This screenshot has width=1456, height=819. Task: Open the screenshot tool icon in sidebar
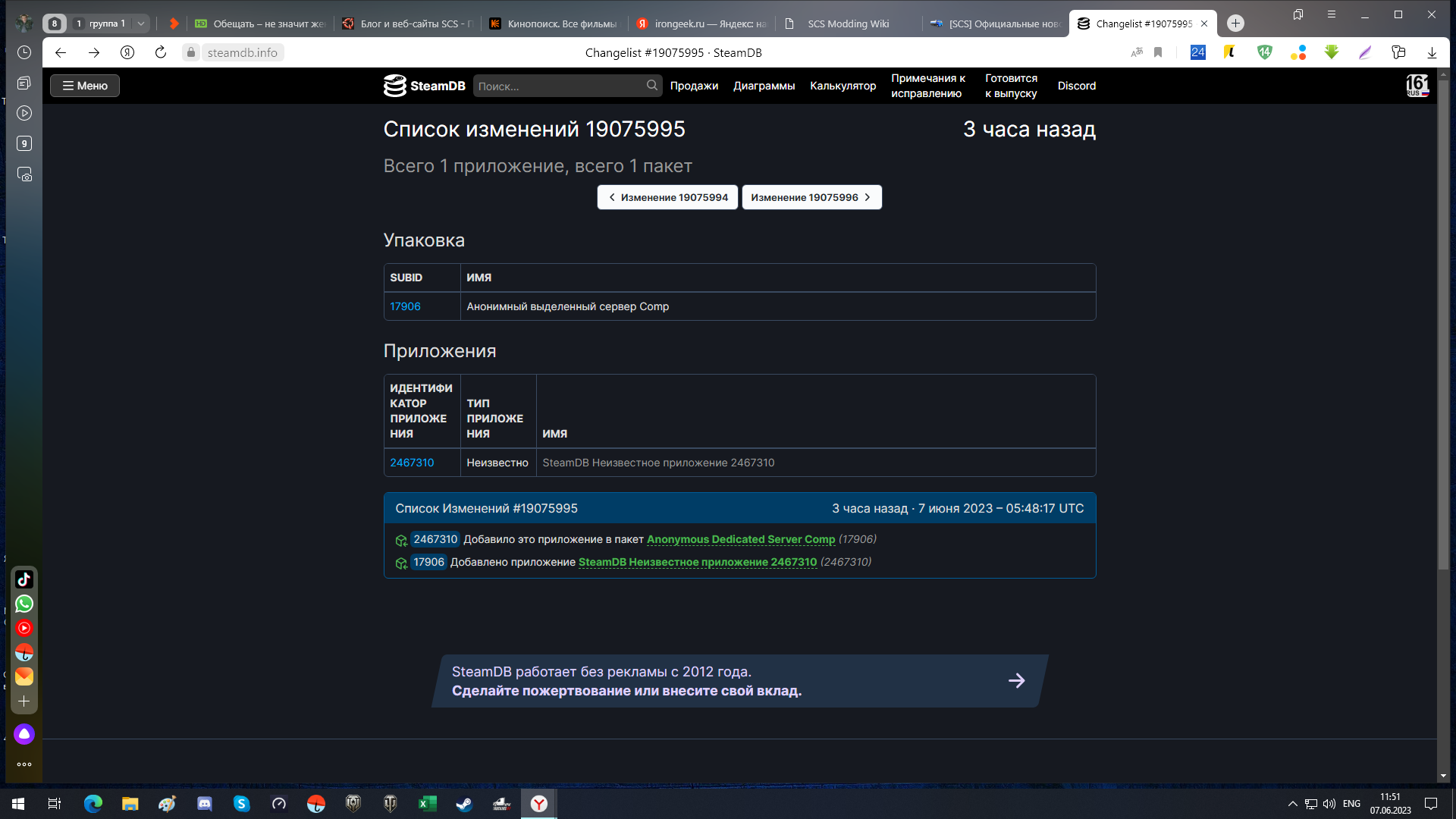tap(24, 174)
